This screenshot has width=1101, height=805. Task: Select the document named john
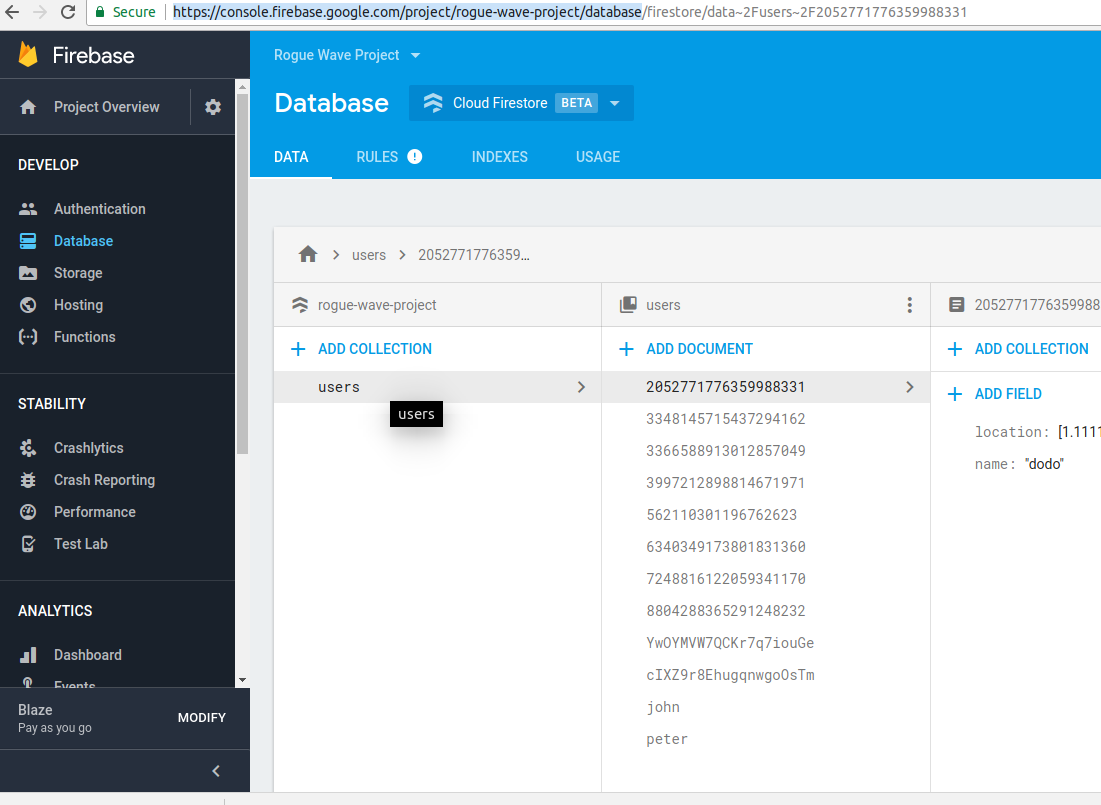click(x=663, y=707)
